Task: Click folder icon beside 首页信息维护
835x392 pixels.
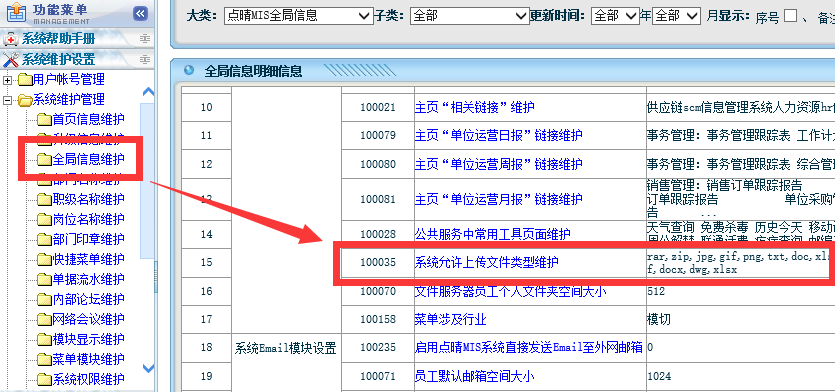Action: coord(44,119)
